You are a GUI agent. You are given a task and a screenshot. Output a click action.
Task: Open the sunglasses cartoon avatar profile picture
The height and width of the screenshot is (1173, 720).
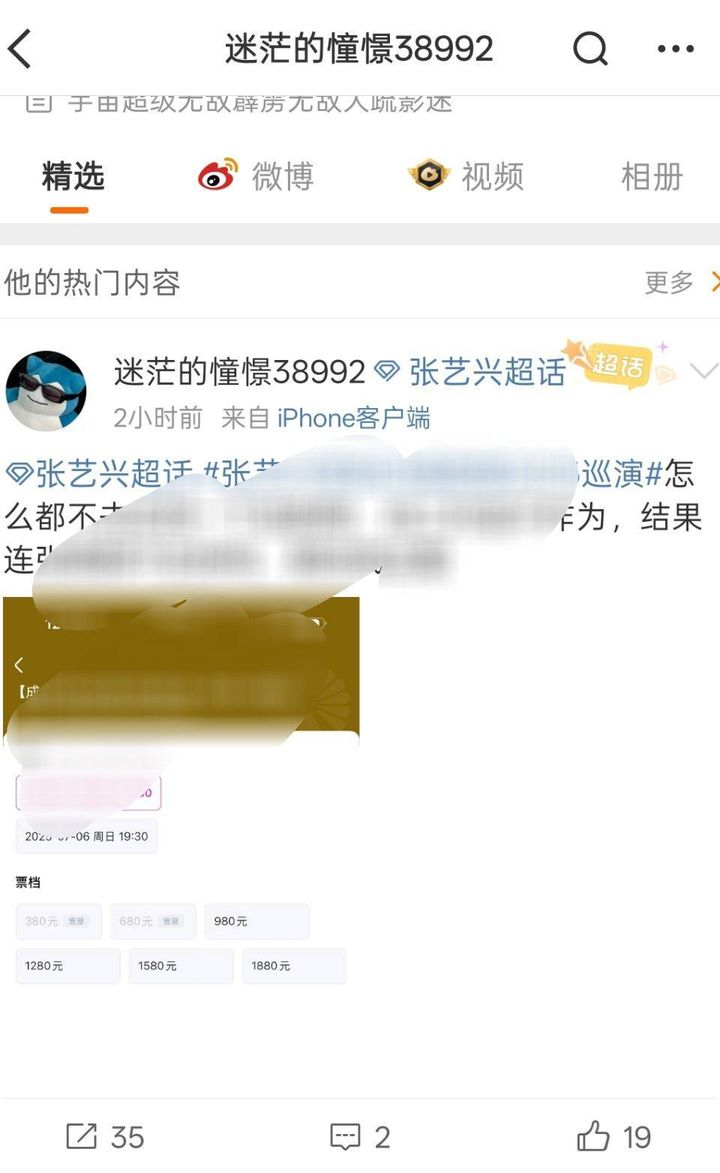(46, 391)
